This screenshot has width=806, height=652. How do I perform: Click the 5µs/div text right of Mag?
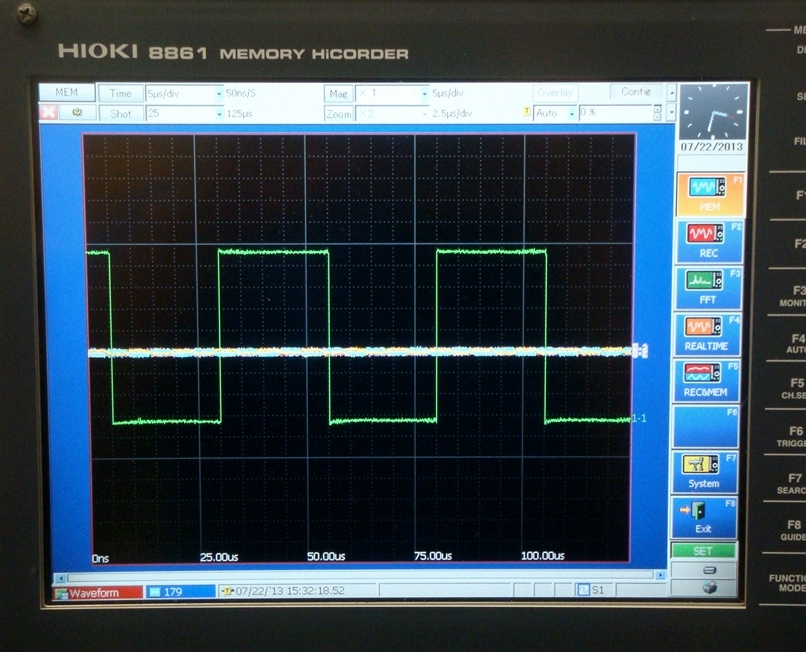448,93
